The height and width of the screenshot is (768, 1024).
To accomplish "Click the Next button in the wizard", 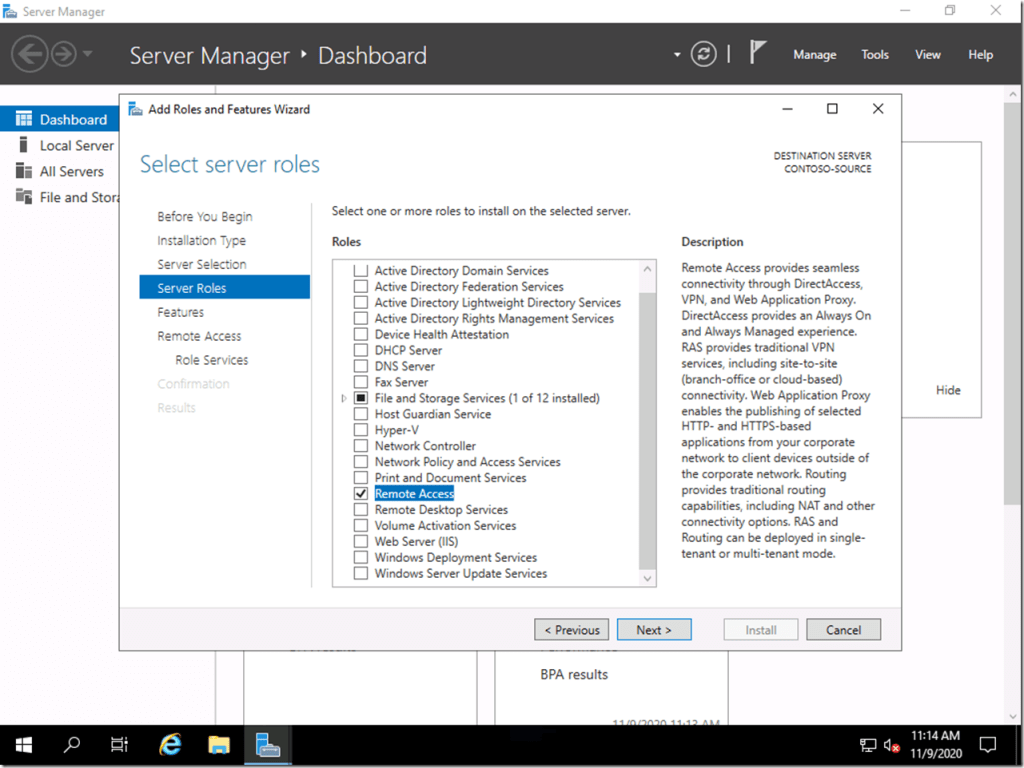I will 654,629.
